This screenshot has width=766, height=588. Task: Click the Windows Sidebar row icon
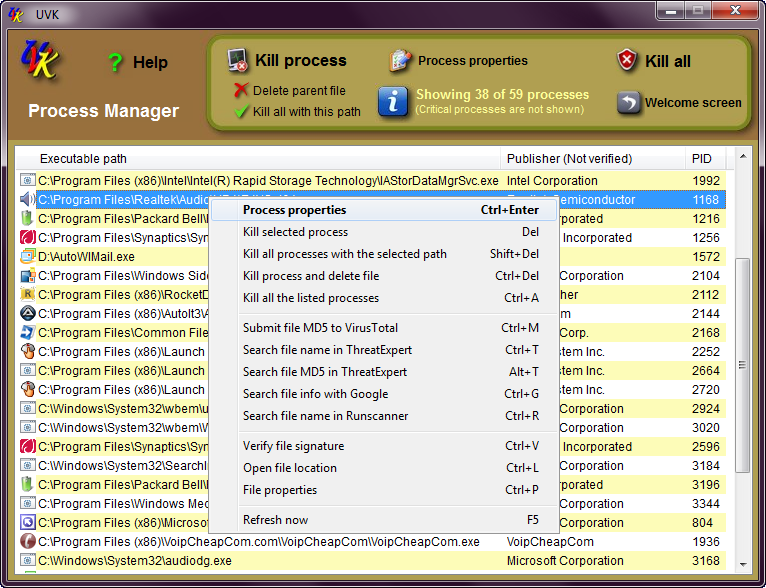pyautogui.click(x=27, y=275)
